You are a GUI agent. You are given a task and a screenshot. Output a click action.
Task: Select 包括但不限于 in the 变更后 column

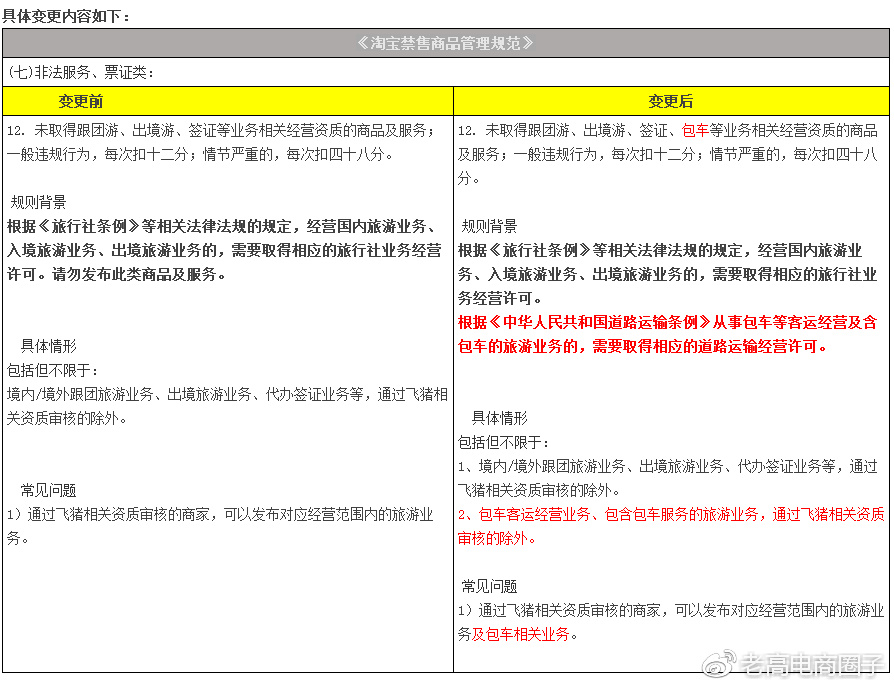point(503,442)
